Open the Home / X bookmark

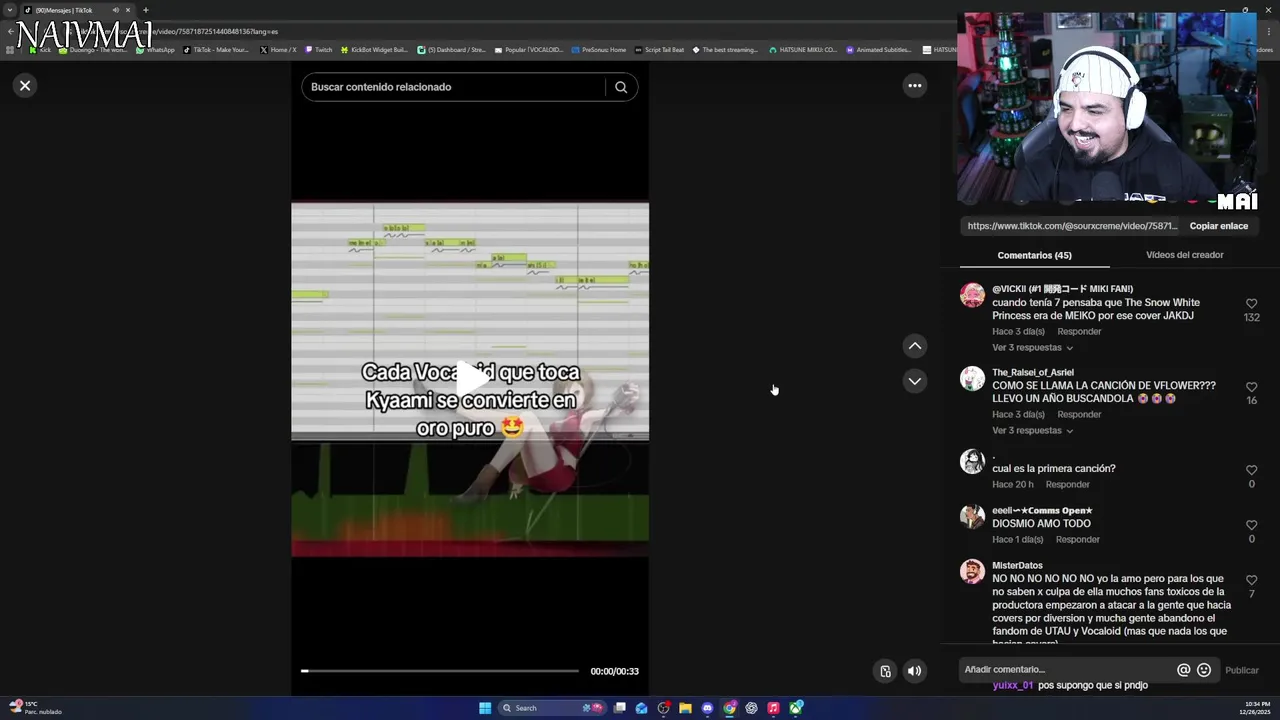[278, 50]
